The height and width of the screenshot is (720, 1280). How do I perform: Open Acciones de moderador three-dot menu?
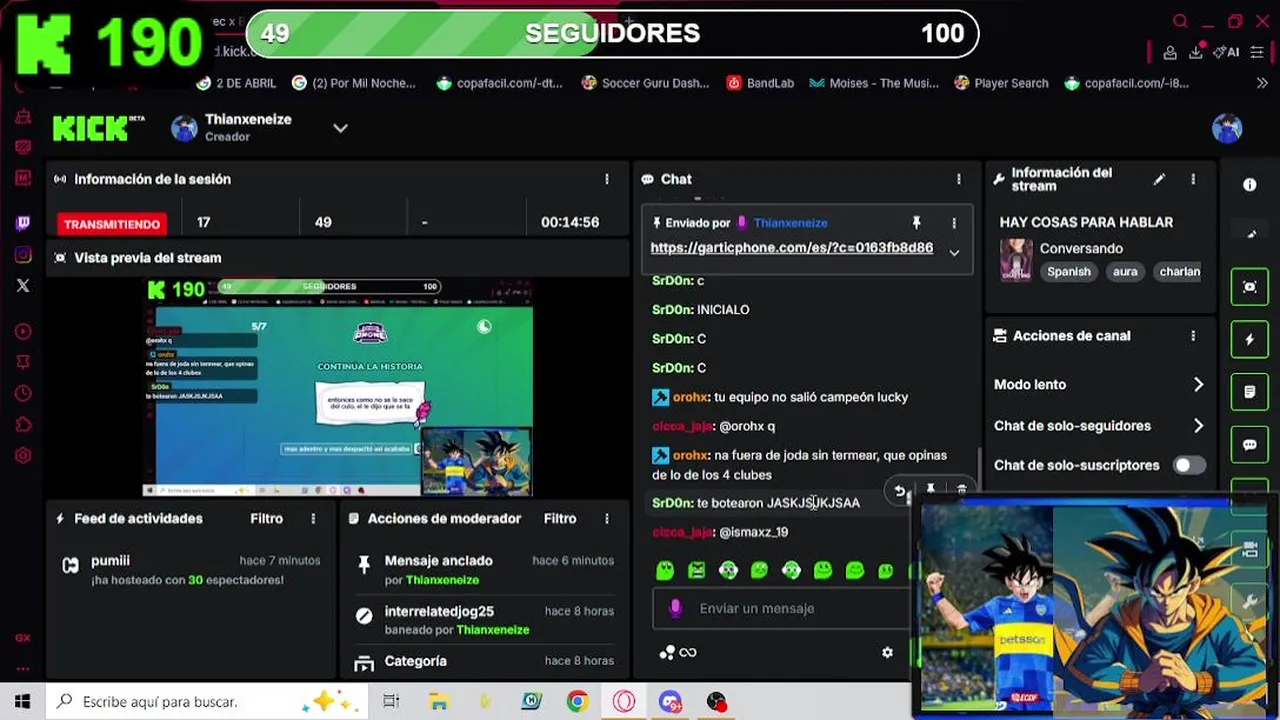pos(606,518)
